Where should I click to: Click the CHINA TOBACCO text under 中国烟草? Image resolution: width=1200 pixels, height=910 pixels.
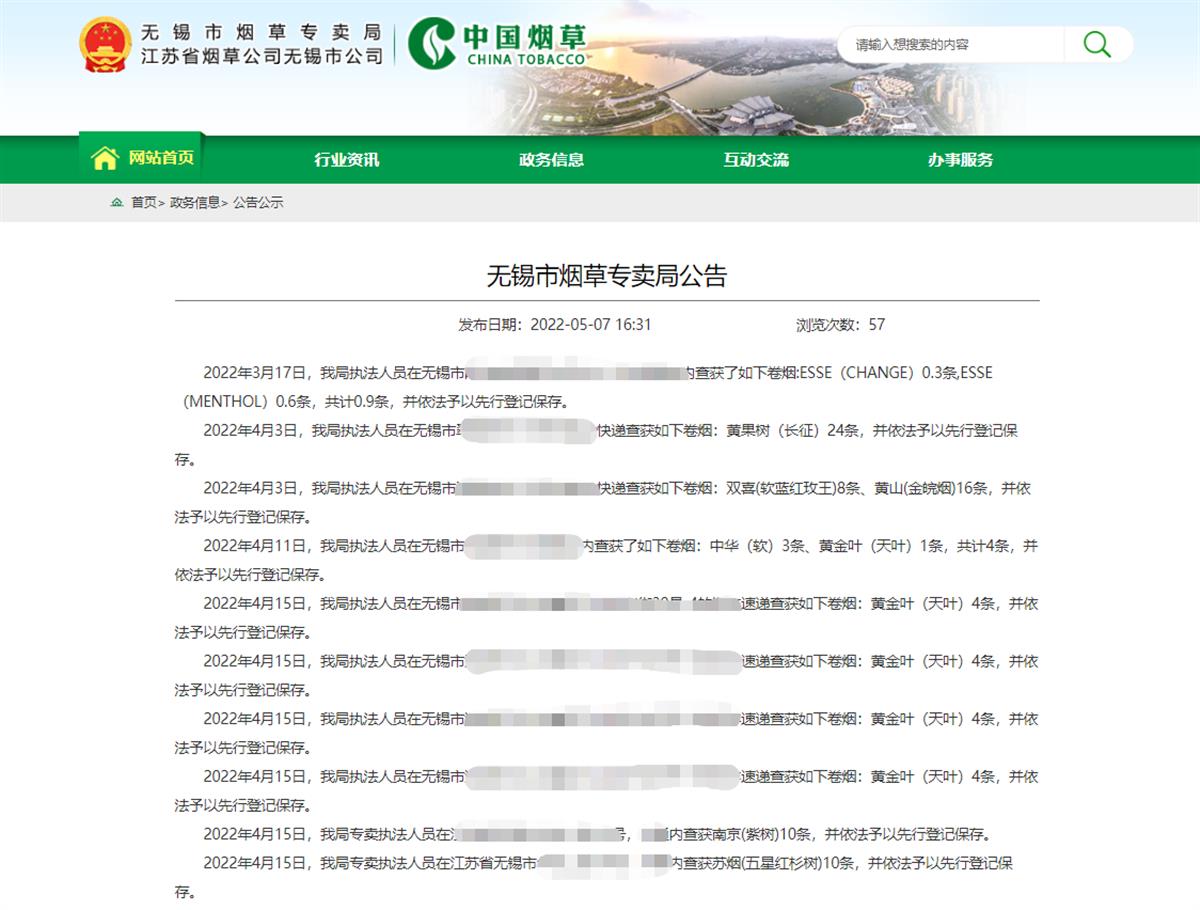[525, 59]
